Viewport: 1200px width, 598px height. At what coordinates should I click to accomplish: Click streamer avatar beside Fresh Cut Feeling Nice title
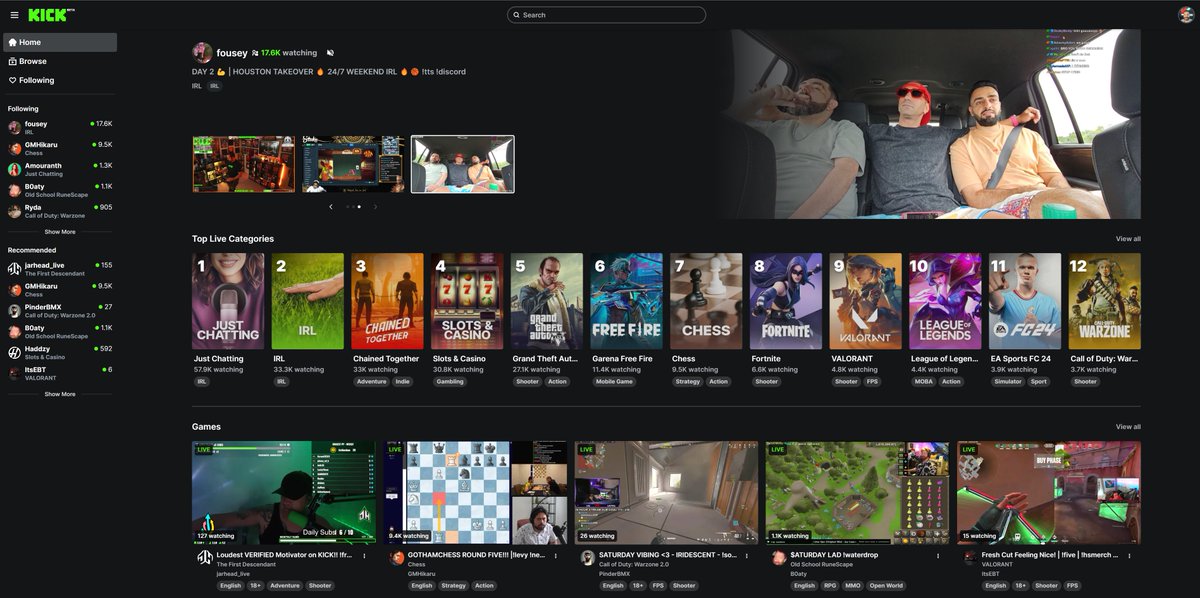point(970,558)
